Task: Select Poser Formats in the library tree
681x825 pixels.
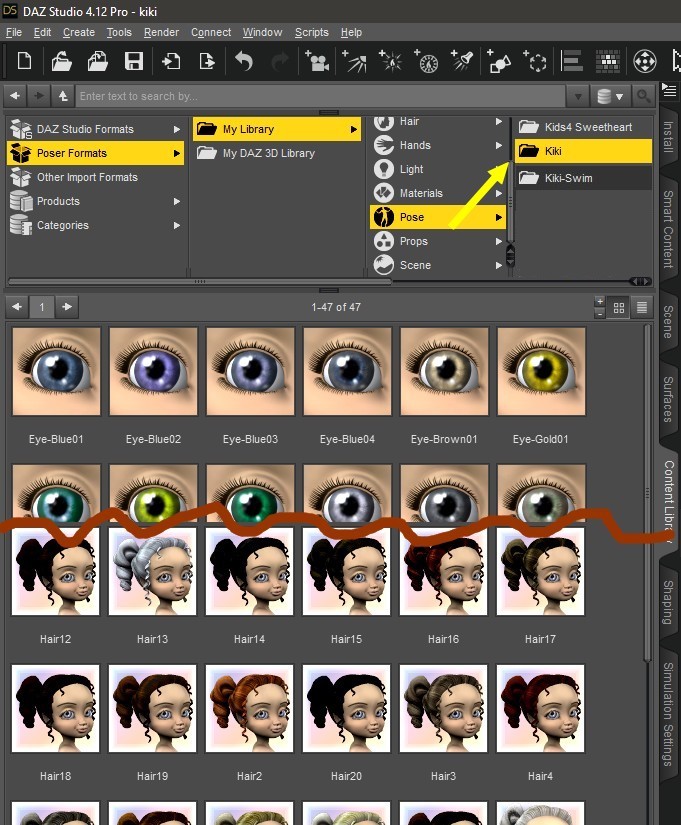Action: click(95, 153)
